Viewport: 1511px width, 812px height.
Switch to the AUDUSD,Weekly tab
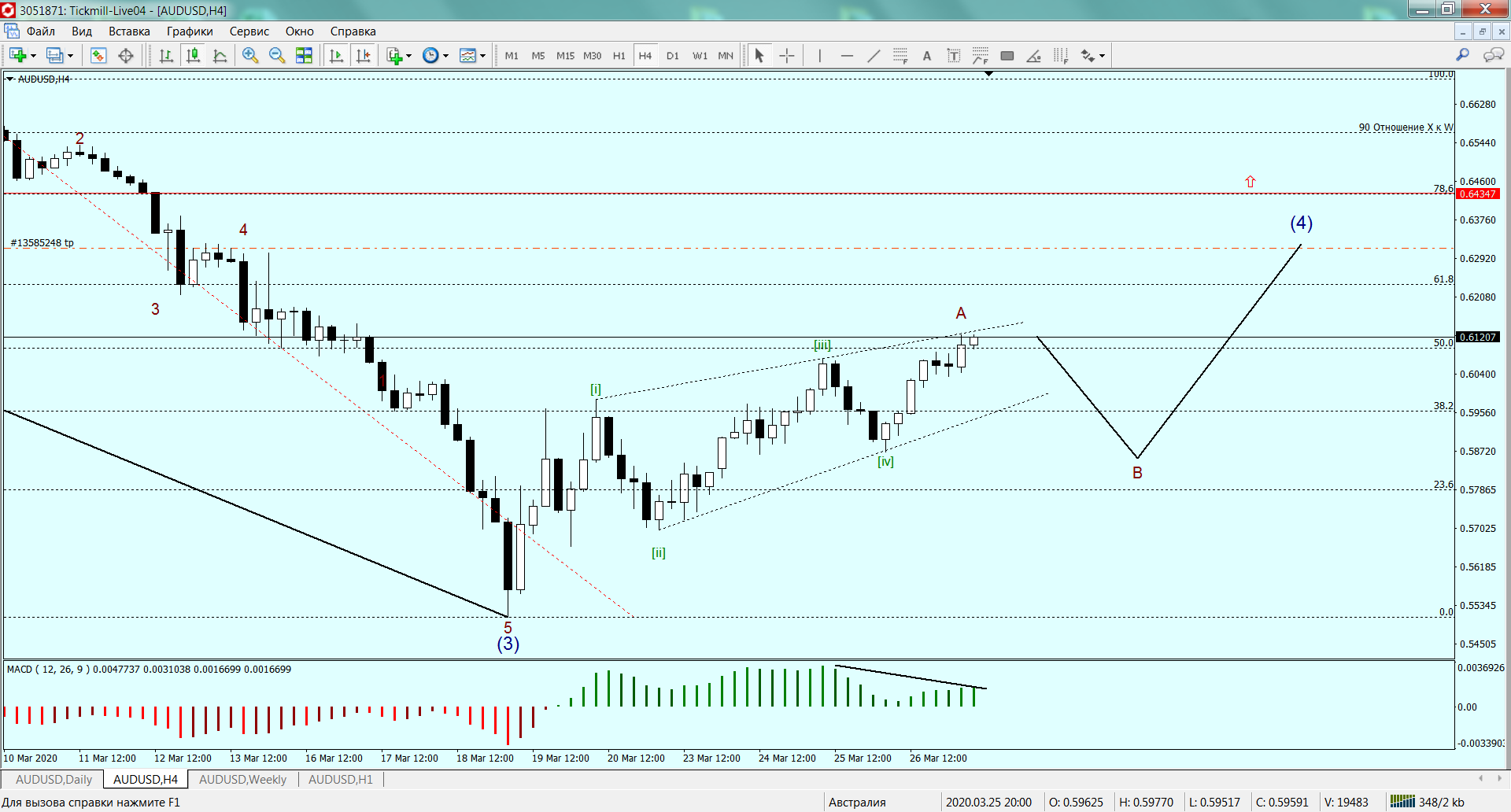[x=242, y=779]
